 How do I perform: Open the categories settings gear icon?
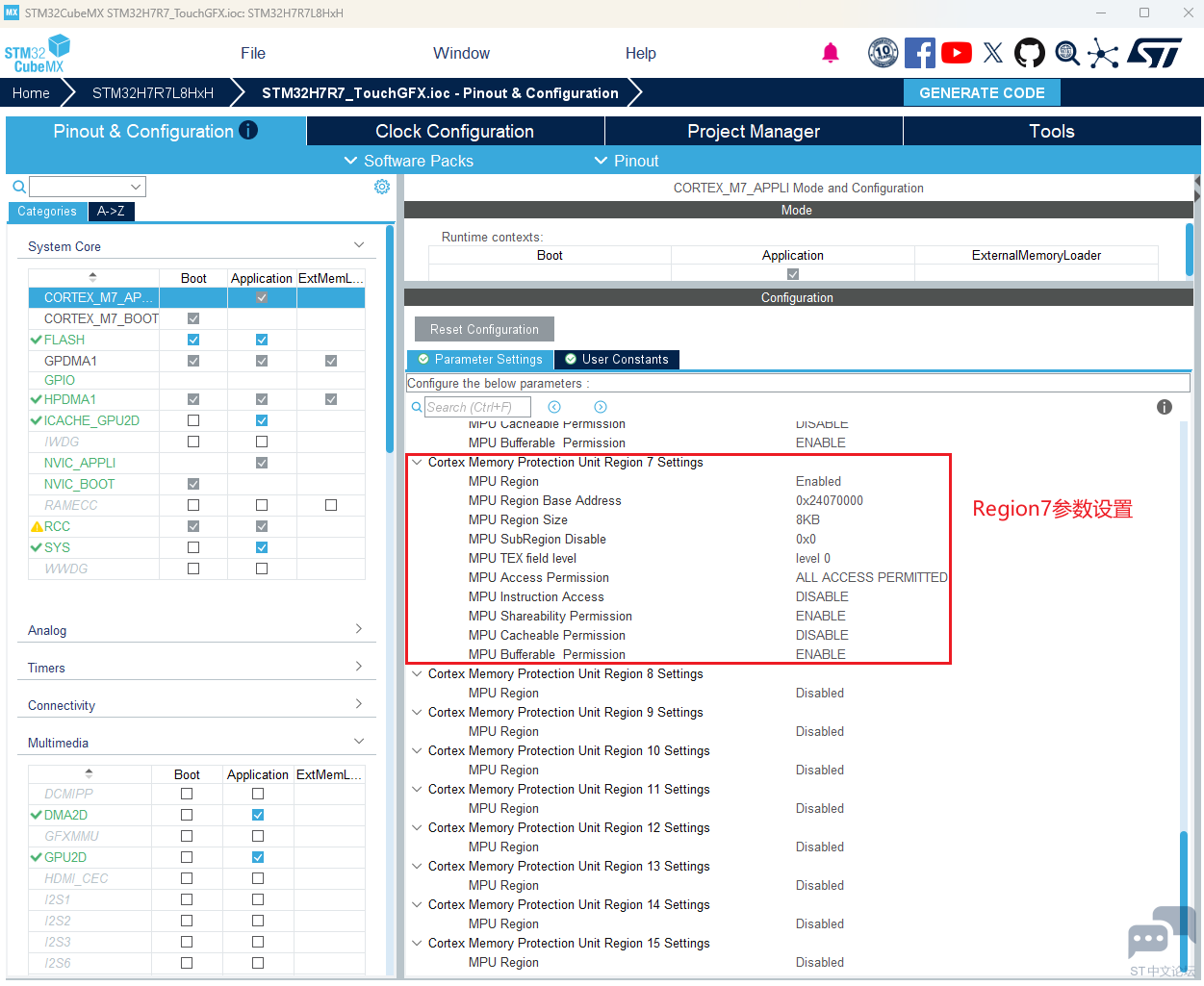click(x=382, y=187)
